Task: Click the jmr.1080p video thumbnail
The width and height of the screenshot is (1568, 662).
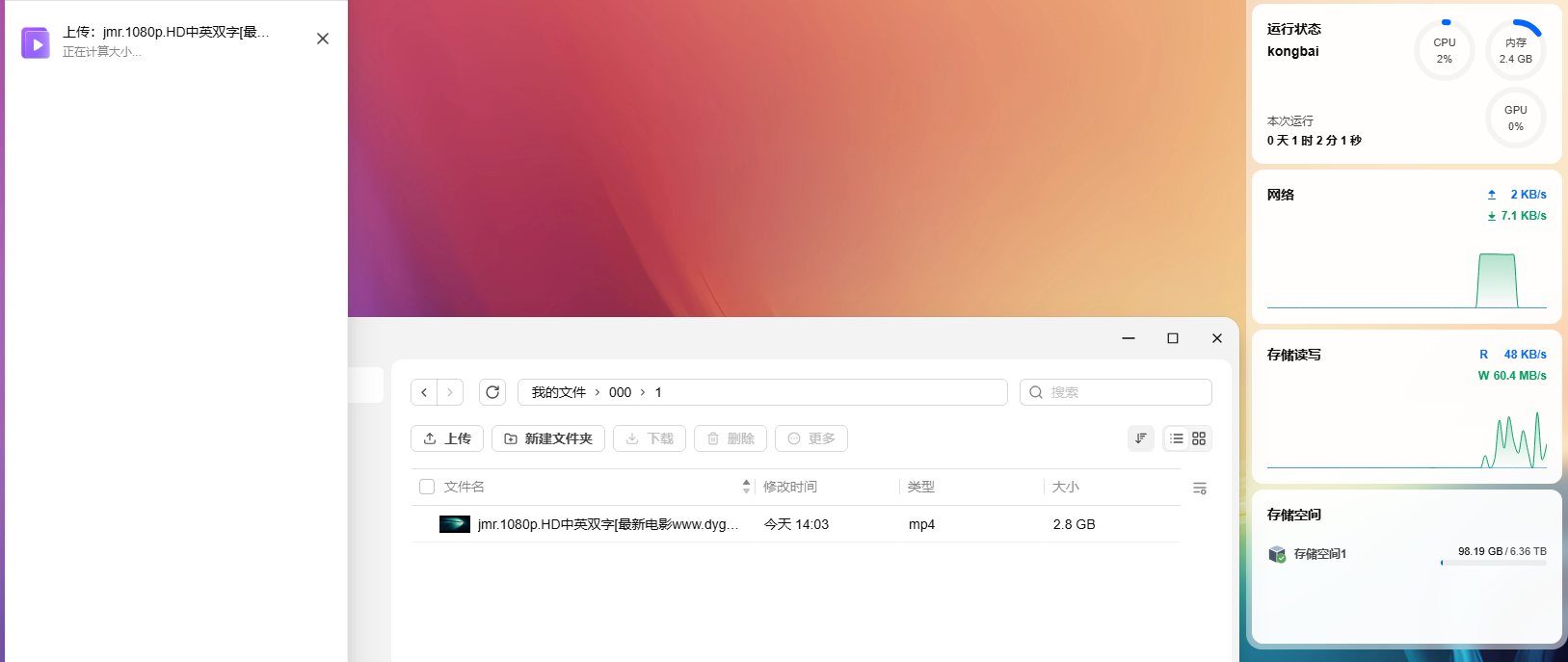Action: coord(455,524)
